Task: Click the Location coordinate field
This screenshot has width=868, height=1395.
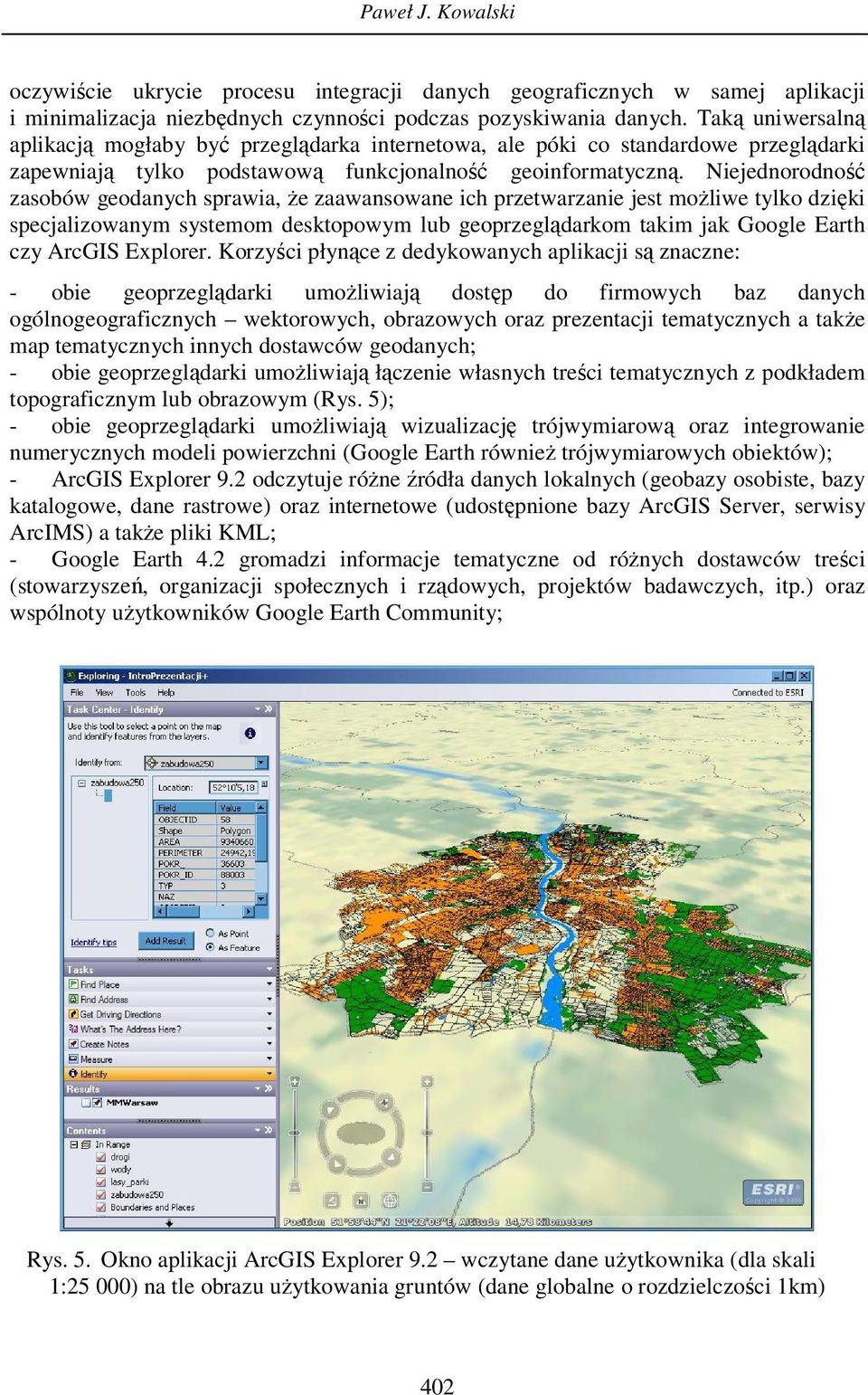Action: [x=233, y=787]
